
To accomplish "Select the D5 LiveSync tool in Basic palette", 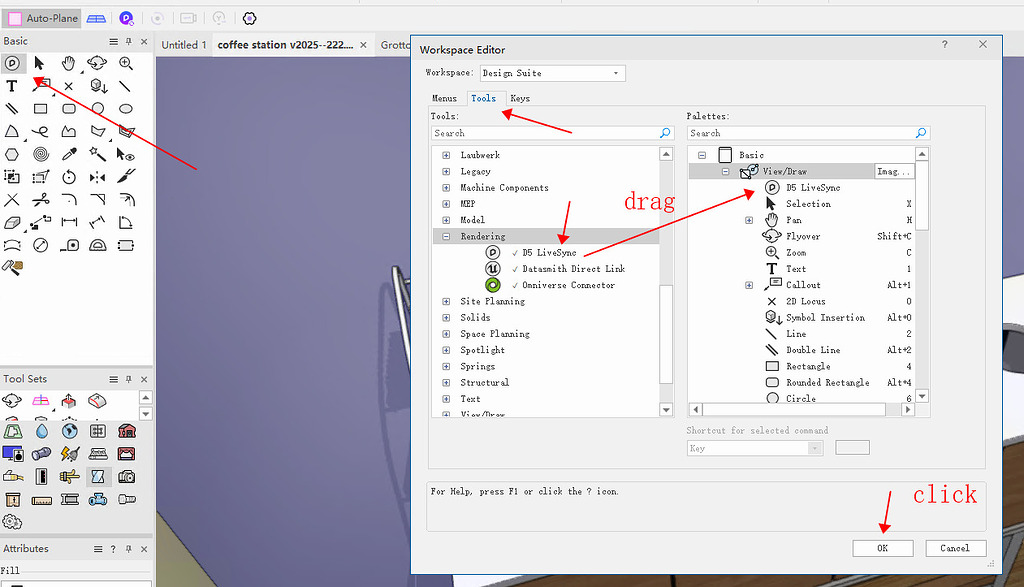I will 12,63.
